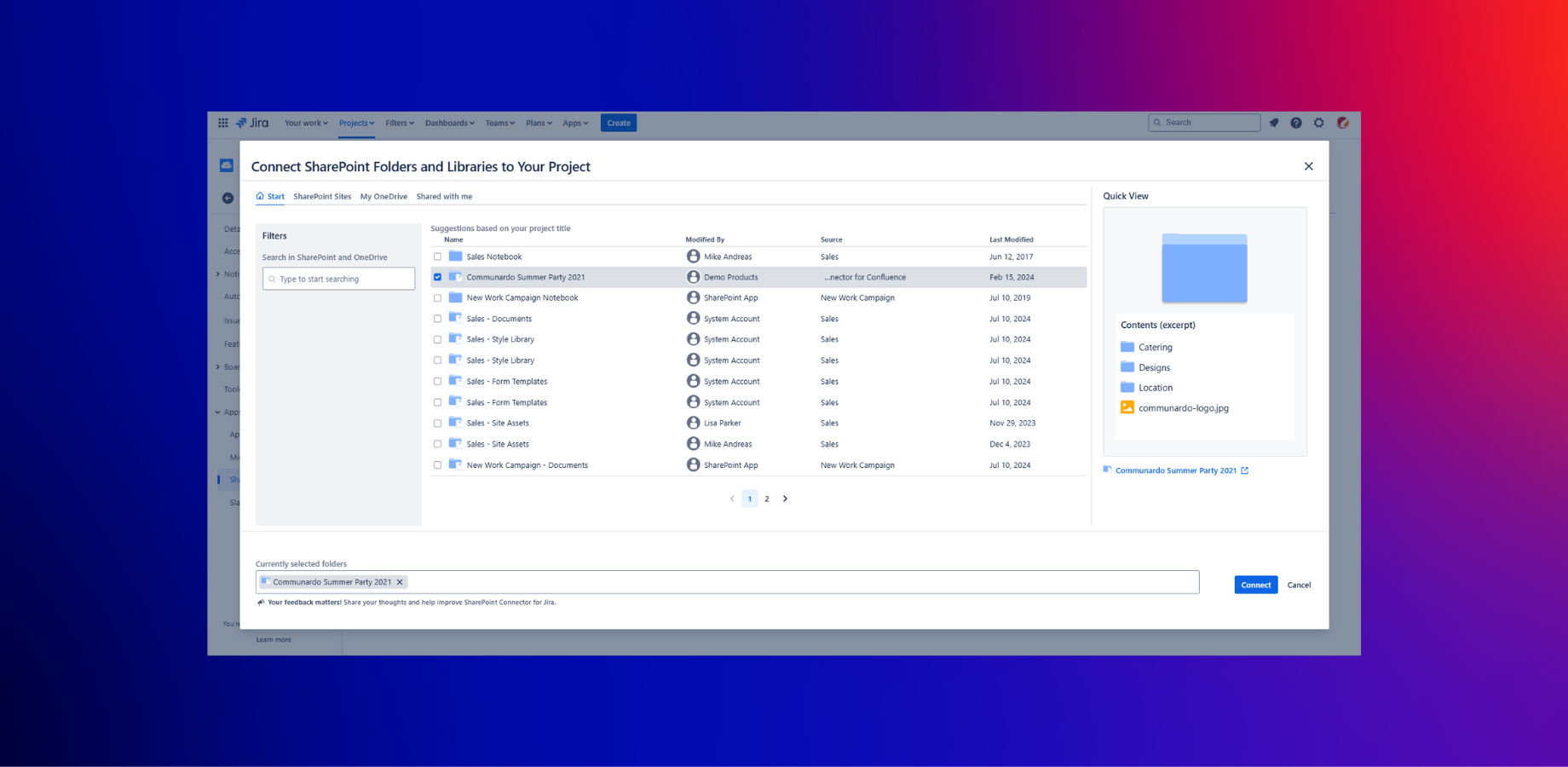Open the Jira app switcher grid icon
This screenshot has height=767, width=1568.
[223, 123]
